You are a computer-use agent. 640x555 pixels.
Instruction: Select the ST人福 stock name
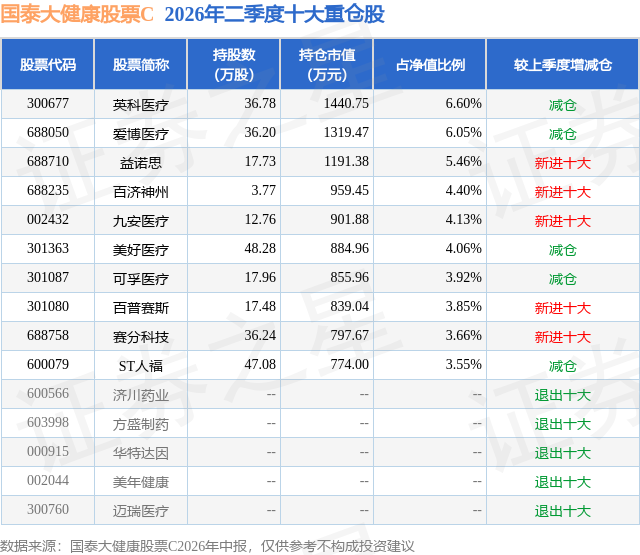[141, 366]
